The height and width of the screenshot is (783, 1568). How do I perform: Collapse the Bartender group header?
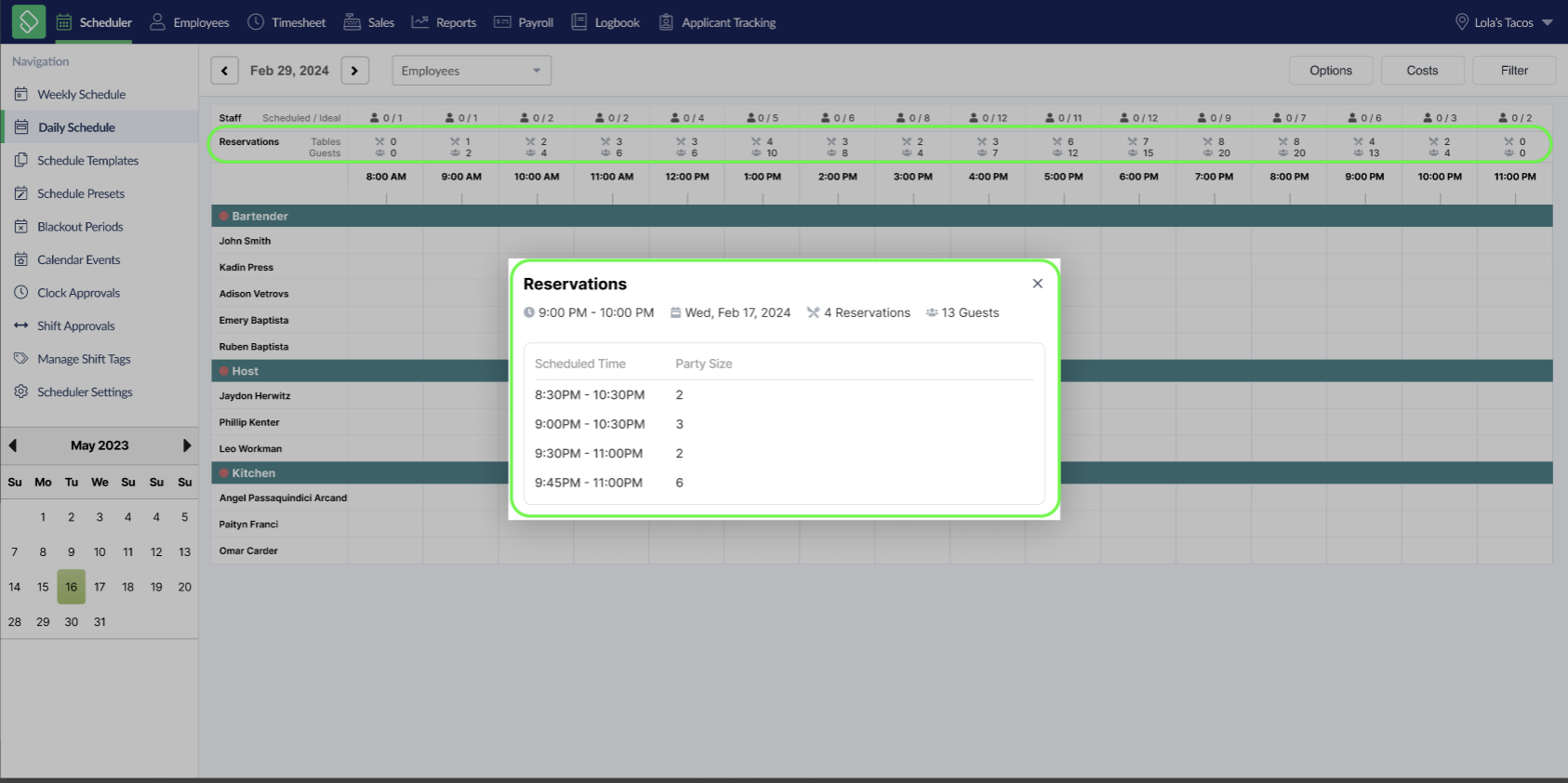click(x=882, y=216)
